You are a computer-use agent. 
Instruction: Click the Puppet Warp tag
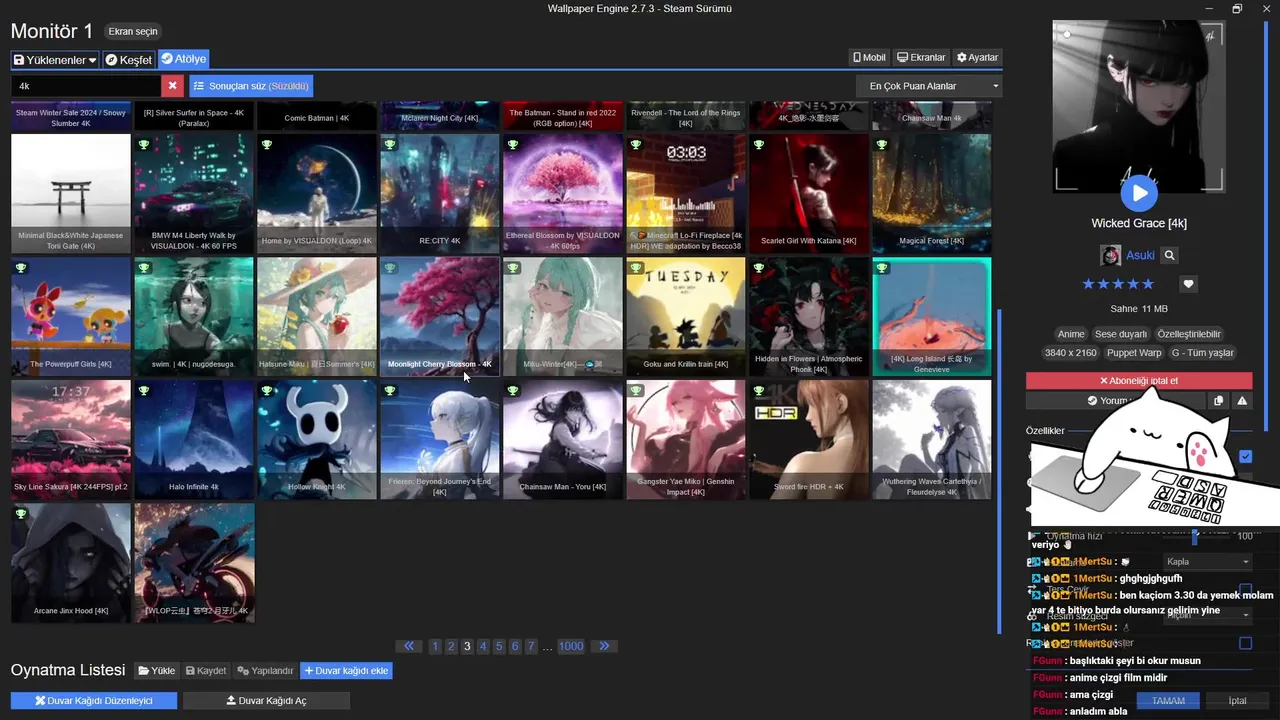pyautogui.click(x=1134, y=353)
